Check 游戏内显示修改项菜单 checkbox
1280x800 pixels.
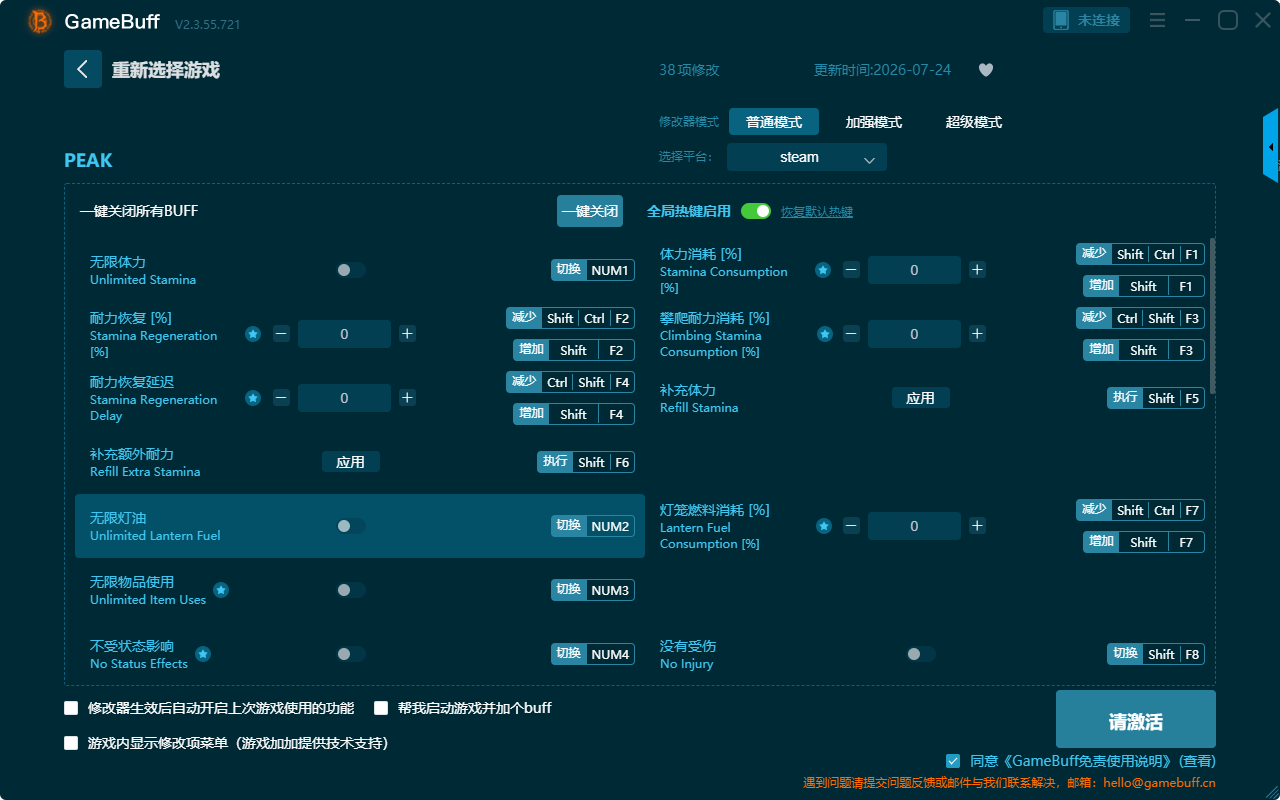(x=71, y=743)
